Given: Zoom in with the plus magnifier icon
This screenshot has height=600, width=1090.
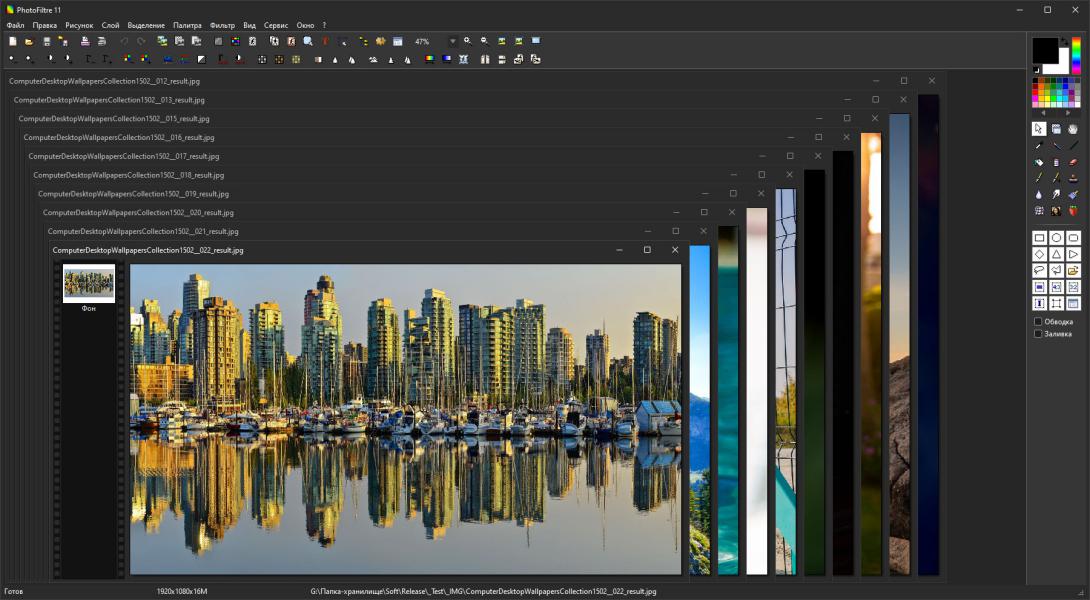Looking at the screenshot, I should click(467, 41).
